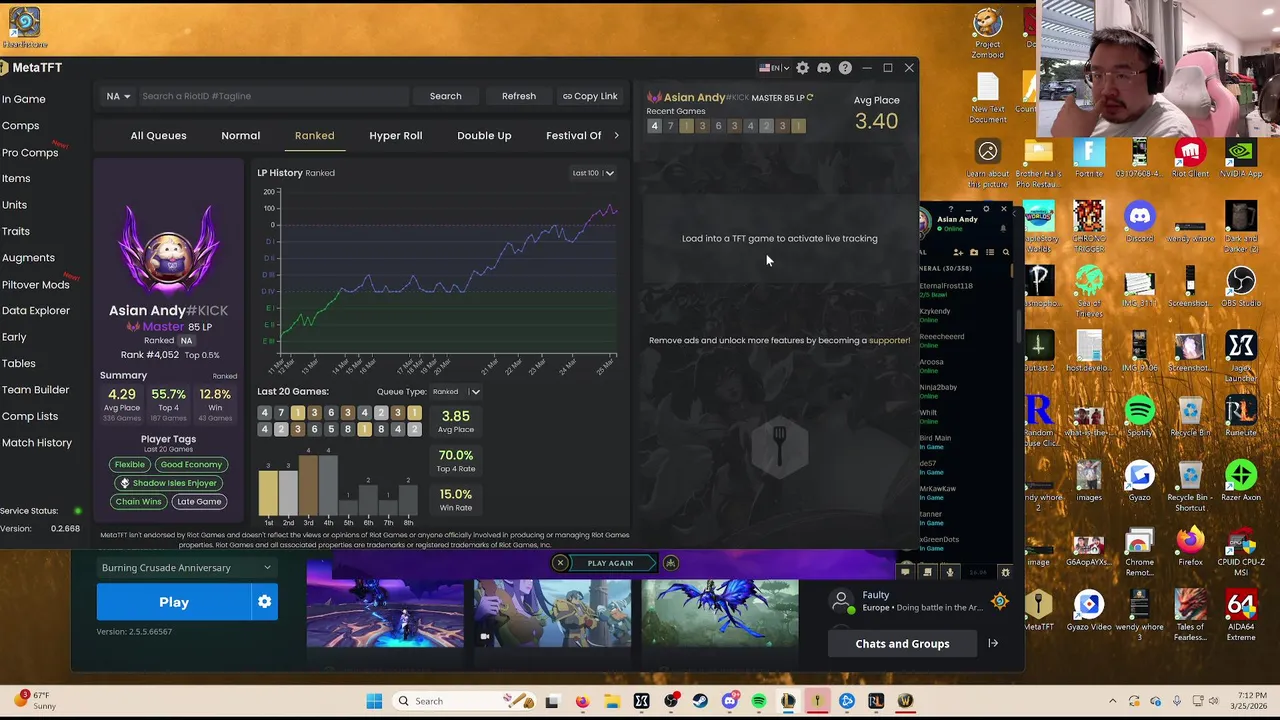Open Data Explorer in MetaTFT sidebar

36,311
